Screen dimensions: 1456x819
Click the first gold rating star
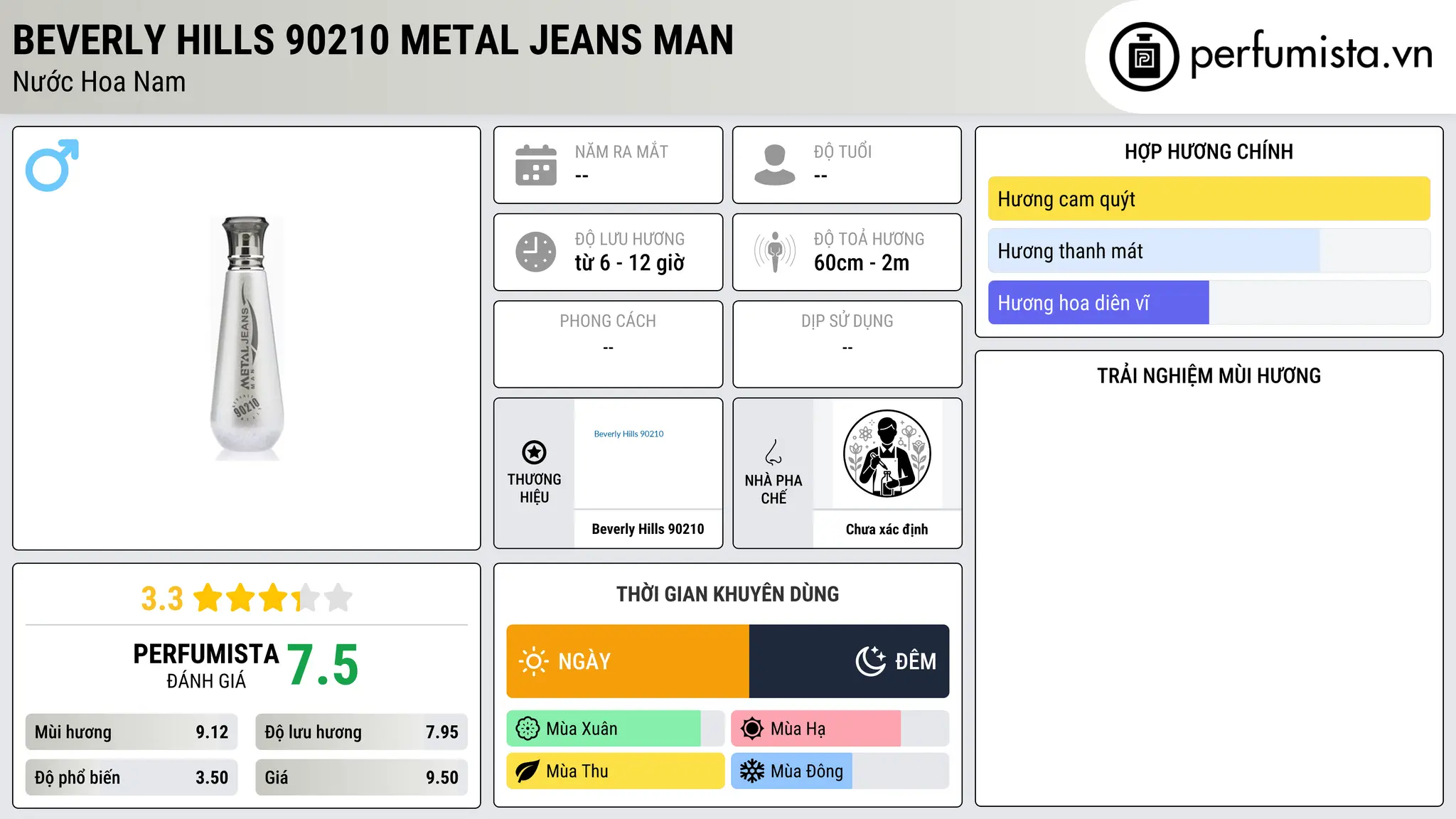(x=208, y=597)
